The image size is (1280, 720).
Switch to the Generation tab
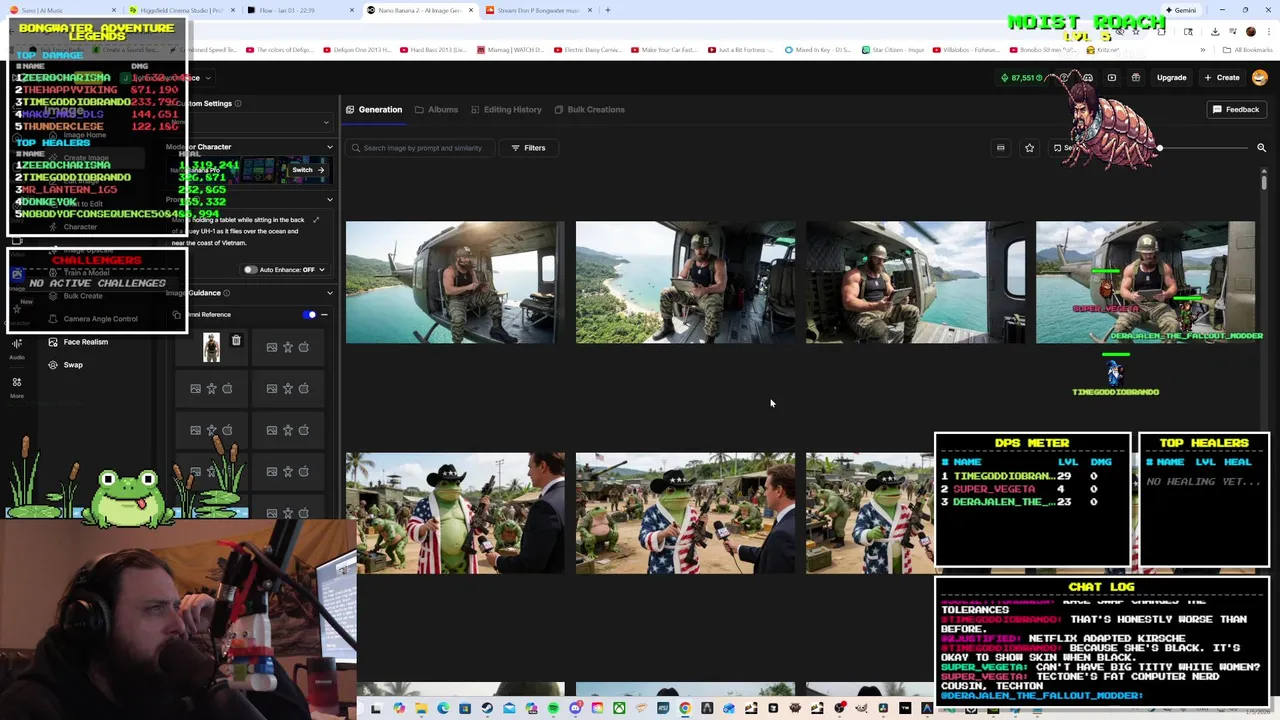tap(374, 109)
